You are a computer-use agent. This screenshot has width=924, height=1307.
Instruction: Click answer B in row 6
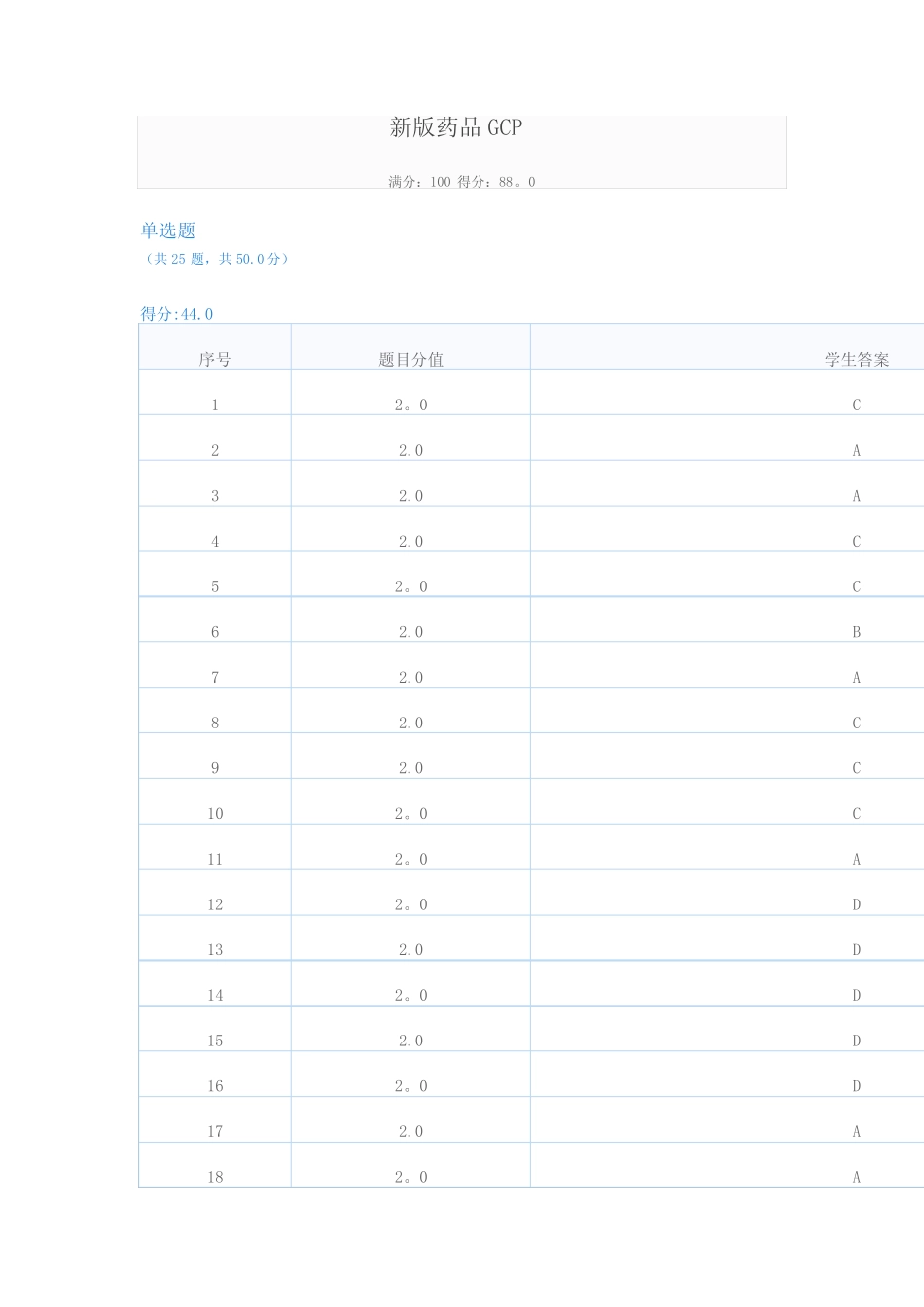[x=857, y=632]
